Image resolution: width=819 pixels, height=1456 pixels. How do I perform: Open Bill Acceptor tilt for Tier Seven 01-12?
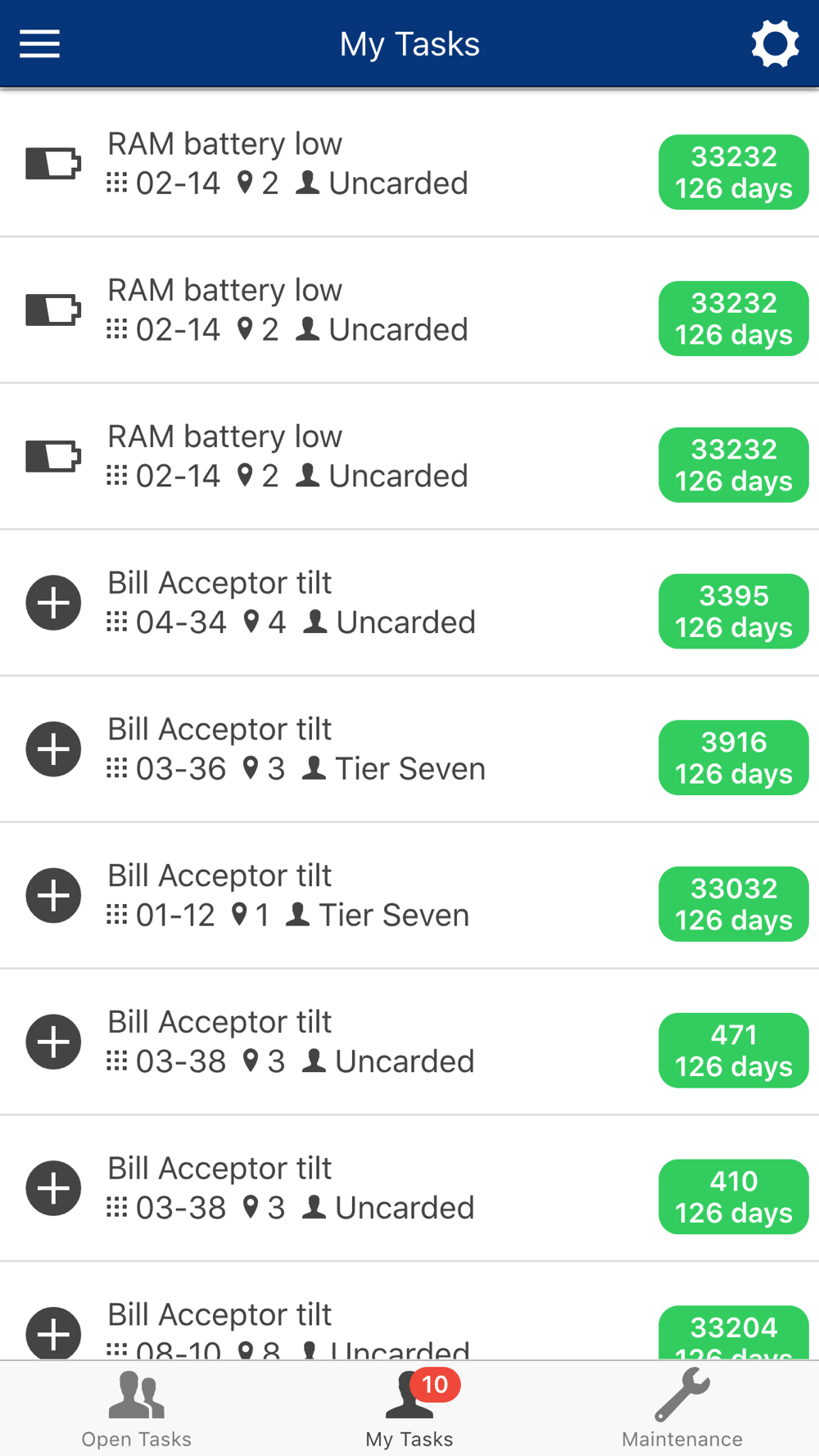pyautogui.click(x=409, y=896)
